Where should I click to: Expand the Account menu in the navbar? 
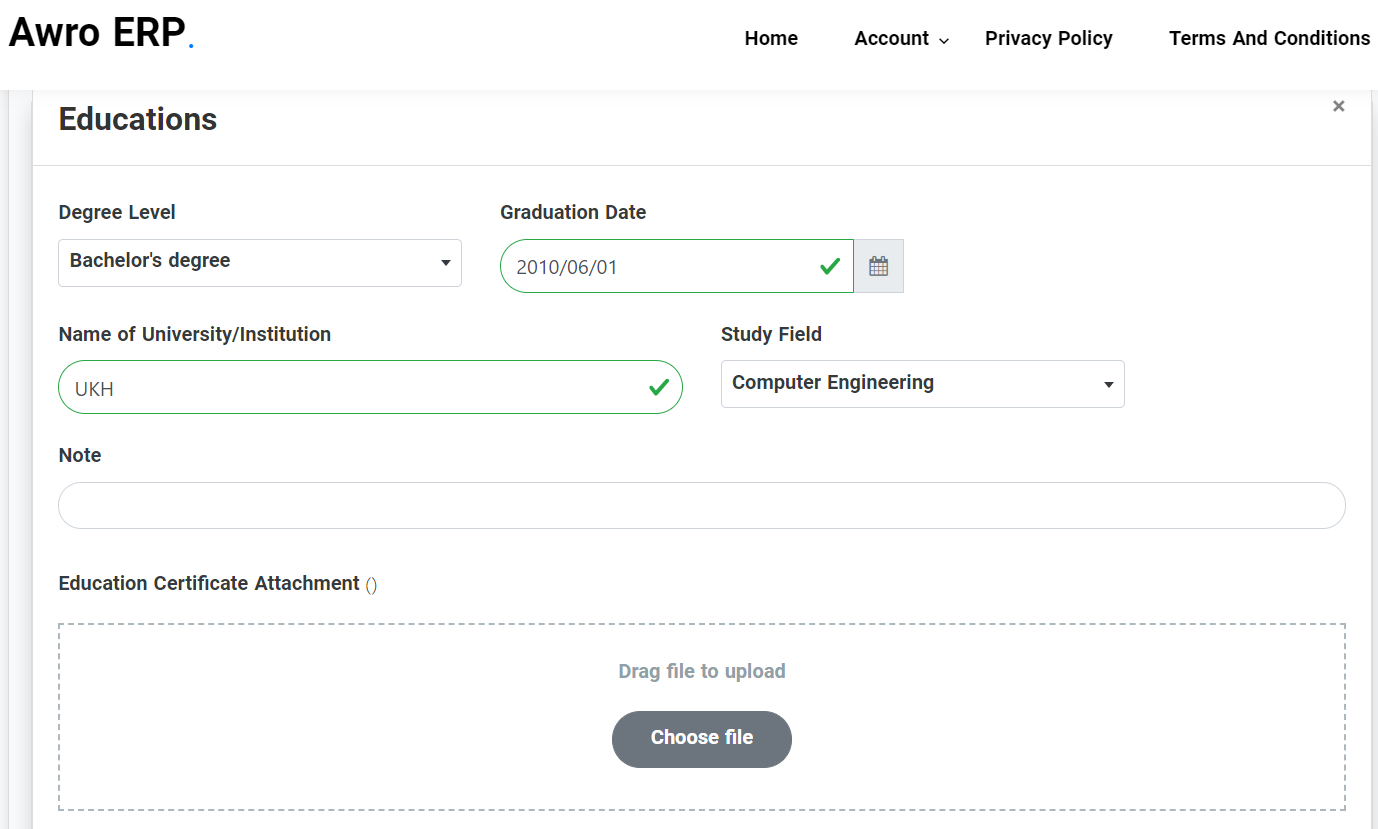[x=900, y=39]
